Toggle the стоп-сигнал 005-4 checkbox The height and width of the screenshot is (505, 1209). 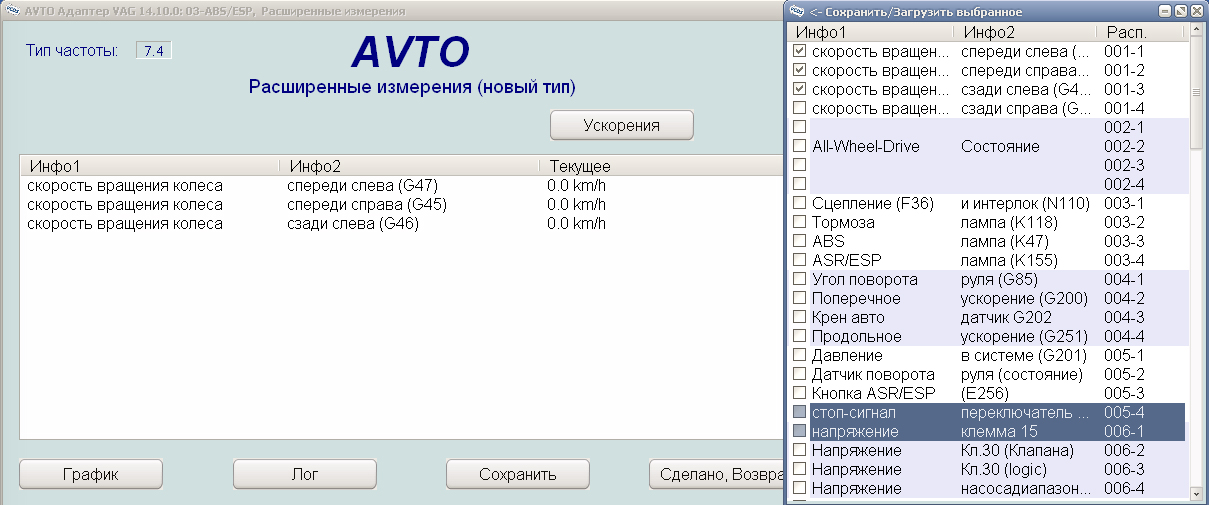(x=799, y=412)
